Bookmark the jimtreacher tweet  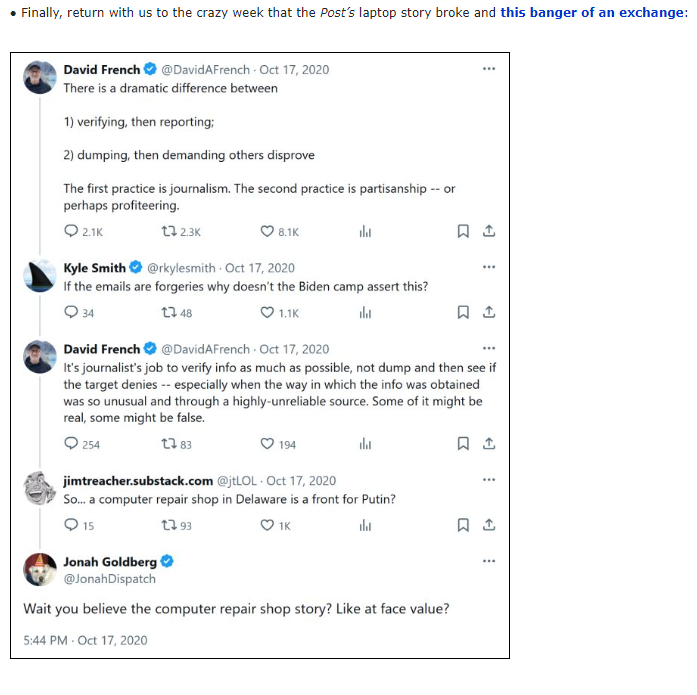coord(463,525)
